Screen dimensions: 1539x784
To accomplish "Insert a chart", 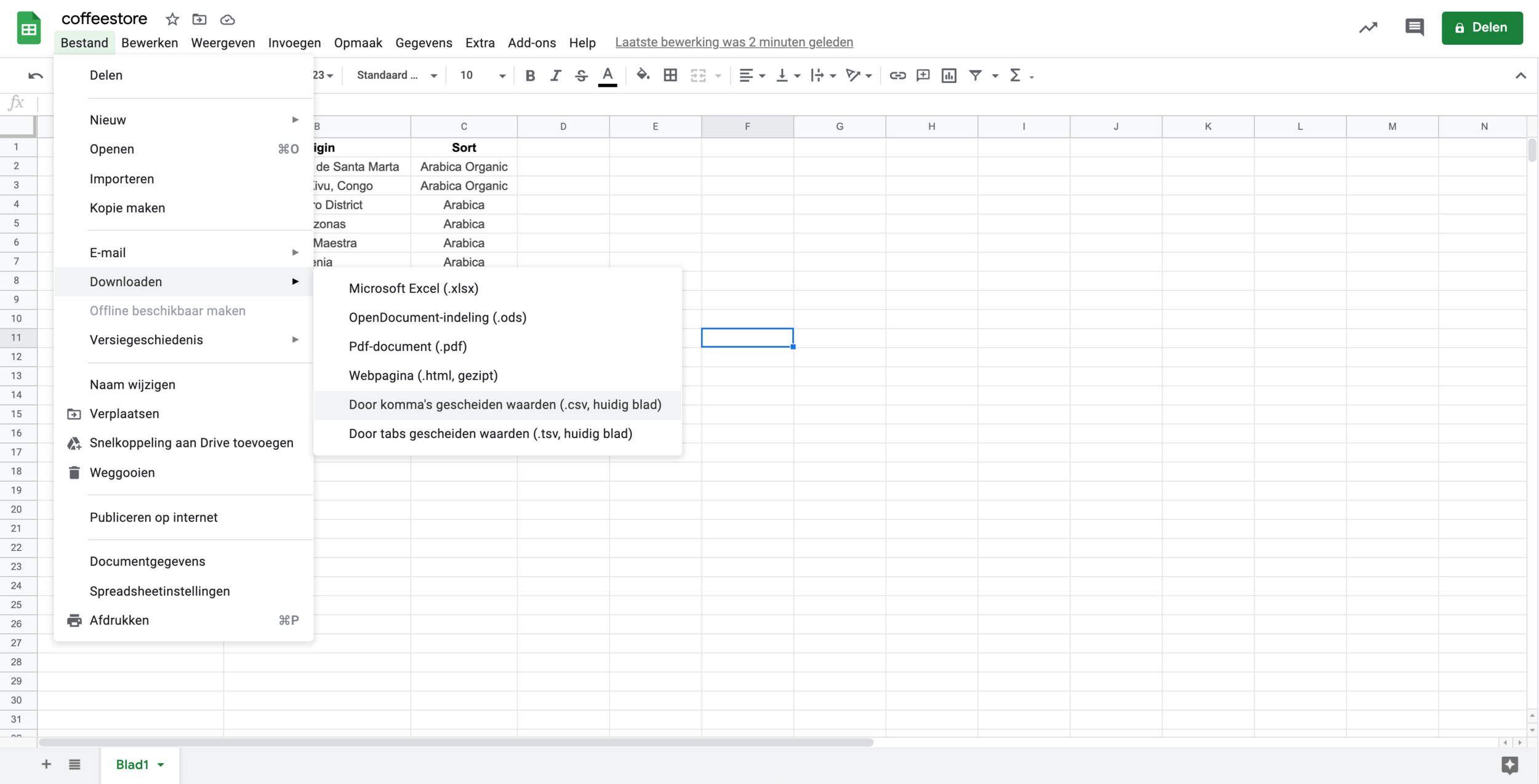I will (949, 75).
